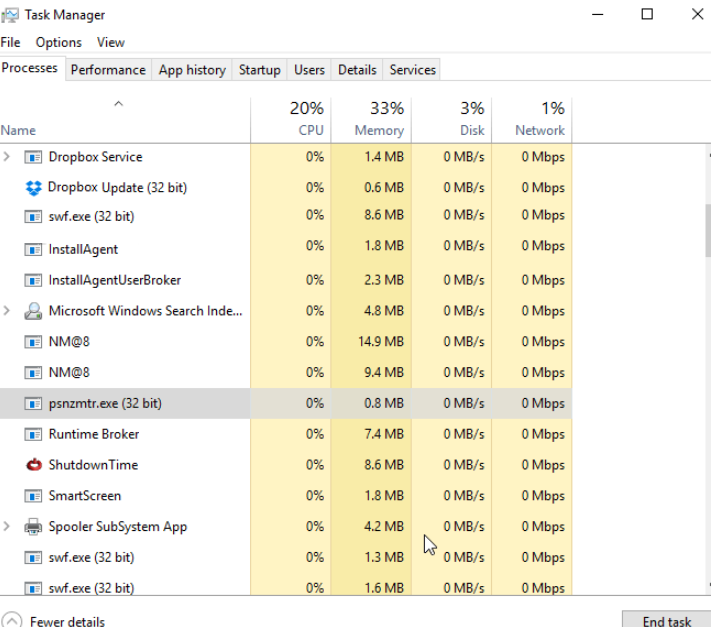Viewport: 712px width, 627px height.
Task: Click the Spooler SubSystem App printer icon
Action: 34,527
